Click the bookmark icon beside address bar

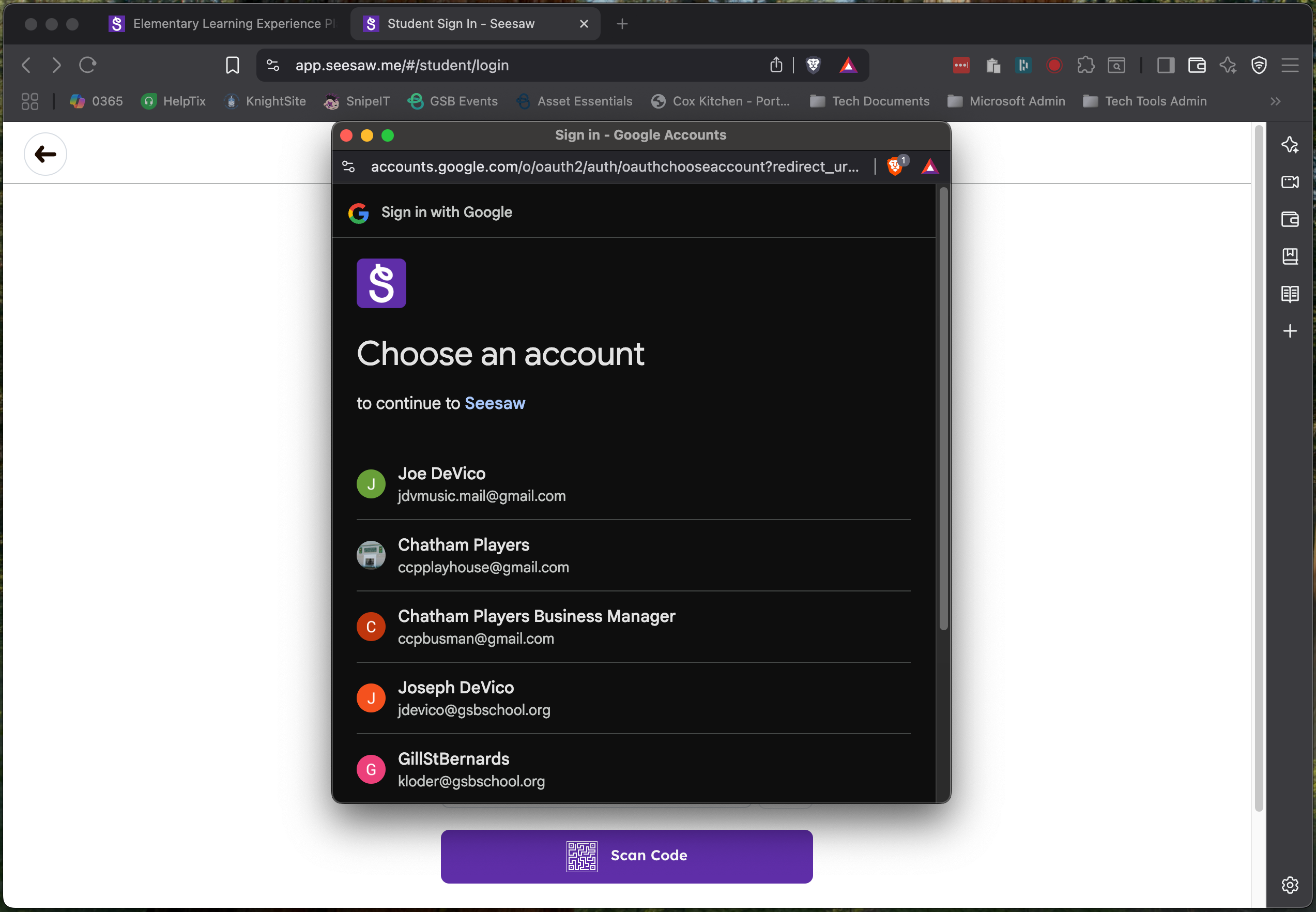(233, 65)
